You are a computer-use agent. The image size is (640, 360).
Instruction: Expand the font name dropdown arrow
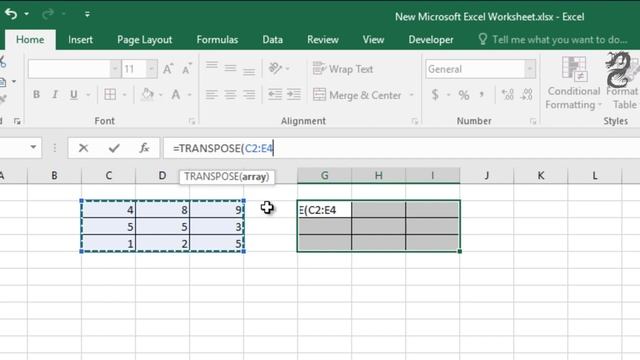pos(116,69)
